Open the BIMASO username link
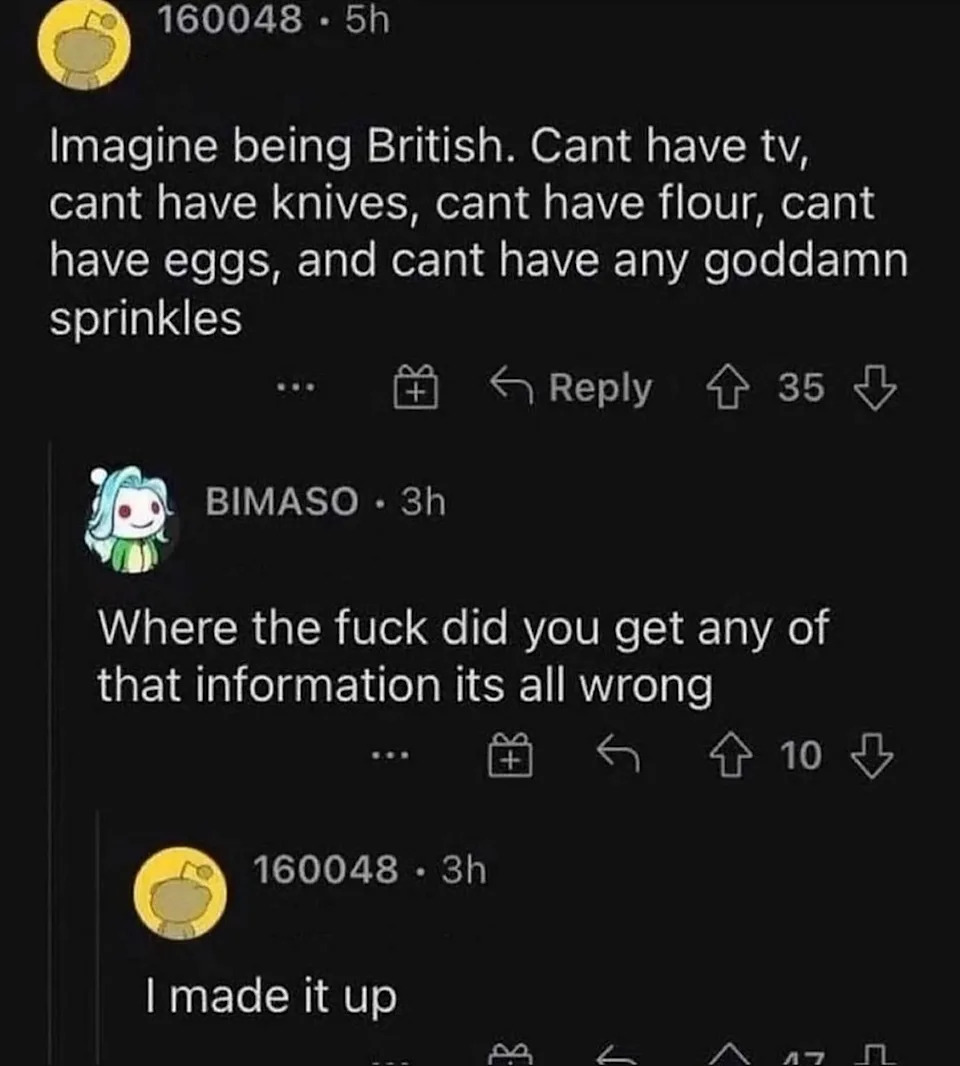The width and height of the screenshot is (960, 1066). point(281,502)
